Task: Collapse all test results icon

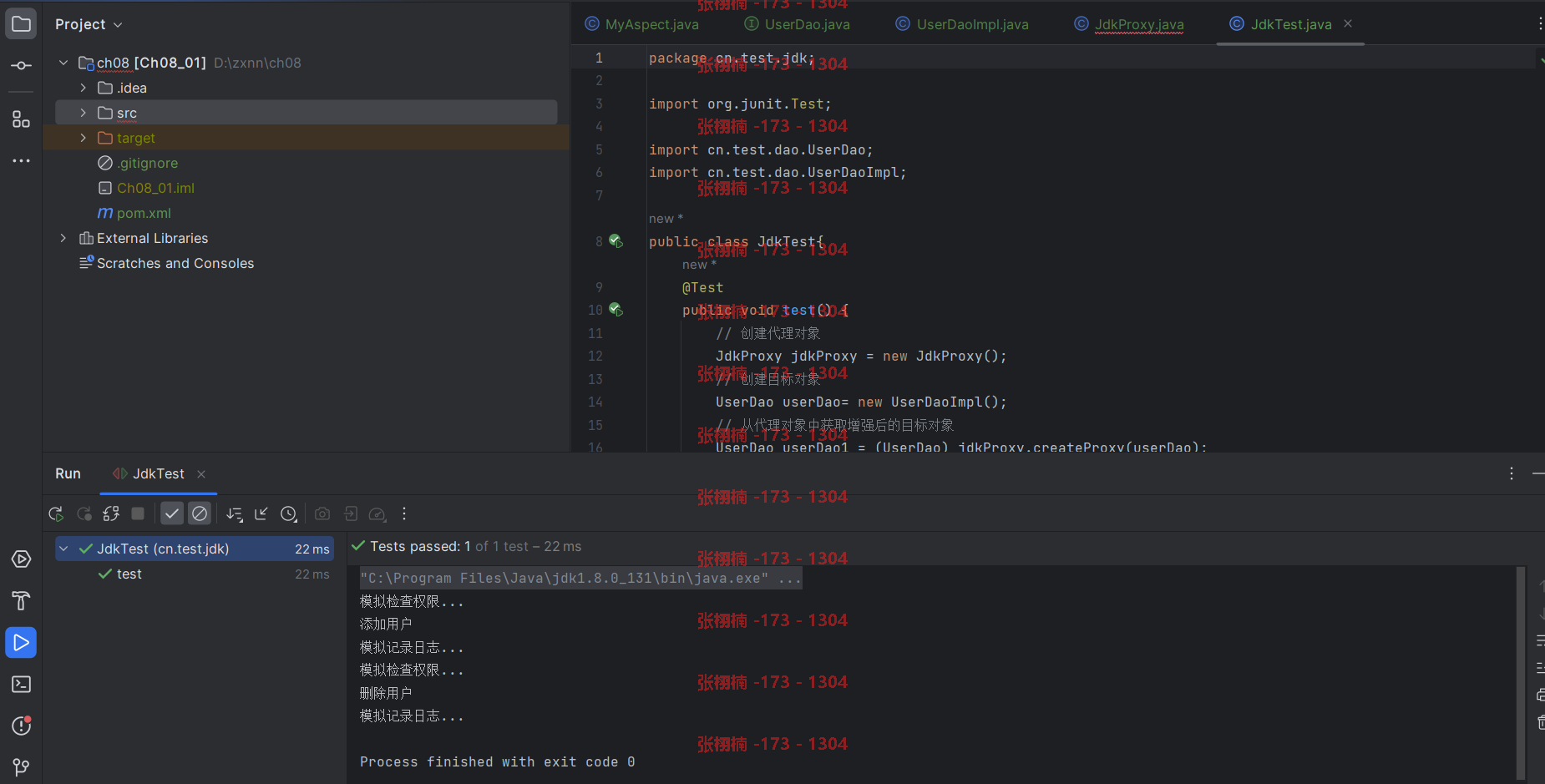Action: coord(261,513)
